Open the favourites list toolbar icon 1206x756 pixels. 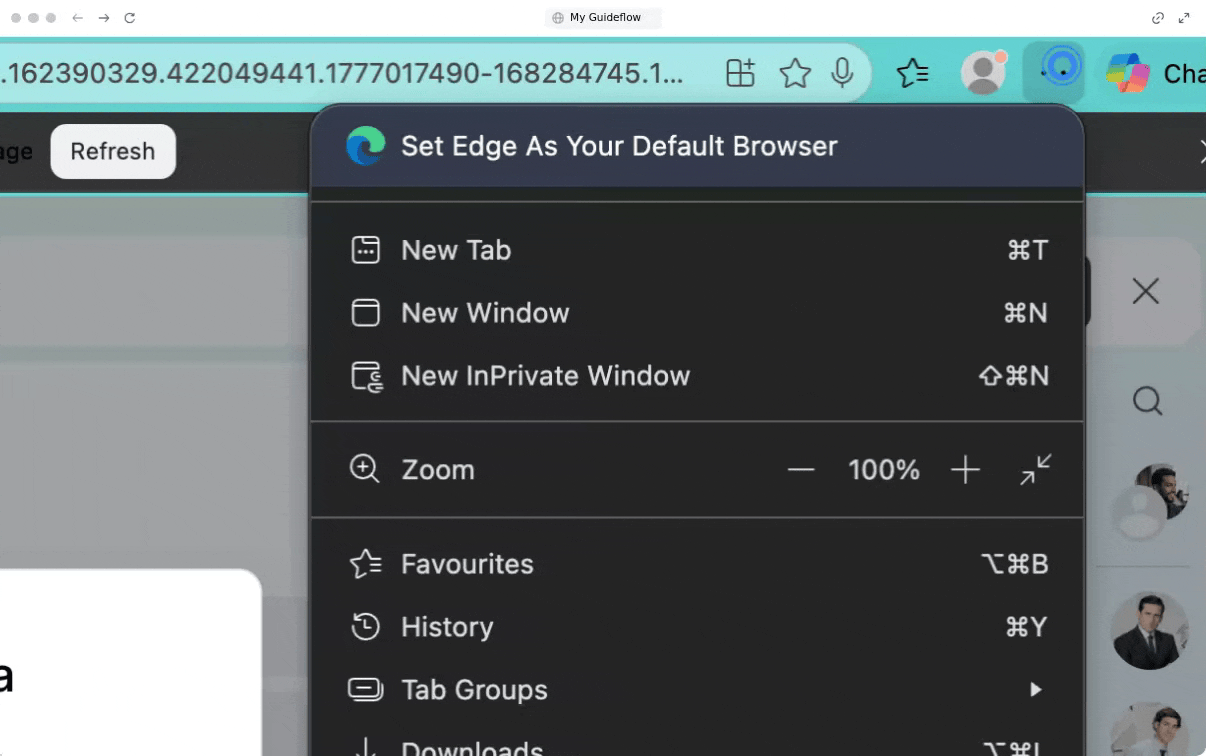913,73
